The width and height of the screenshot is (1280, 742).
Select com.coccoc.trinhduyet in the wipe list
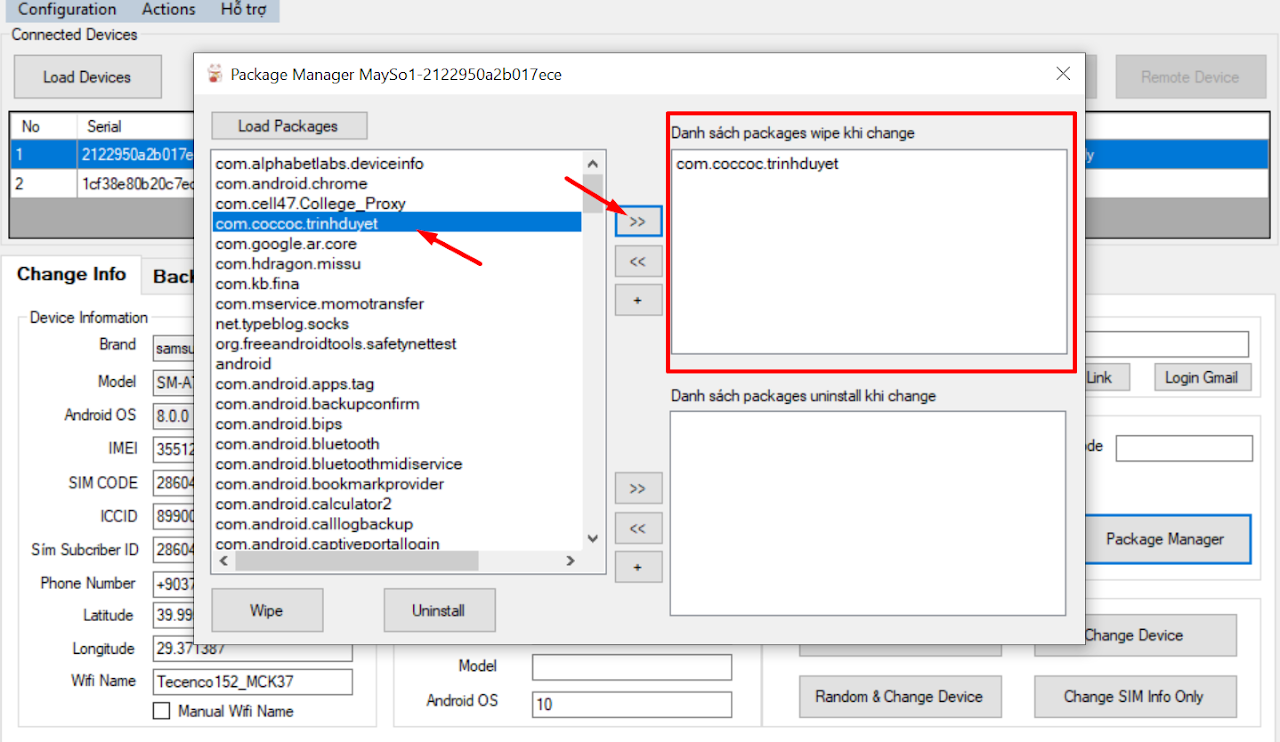pos(757,164)
